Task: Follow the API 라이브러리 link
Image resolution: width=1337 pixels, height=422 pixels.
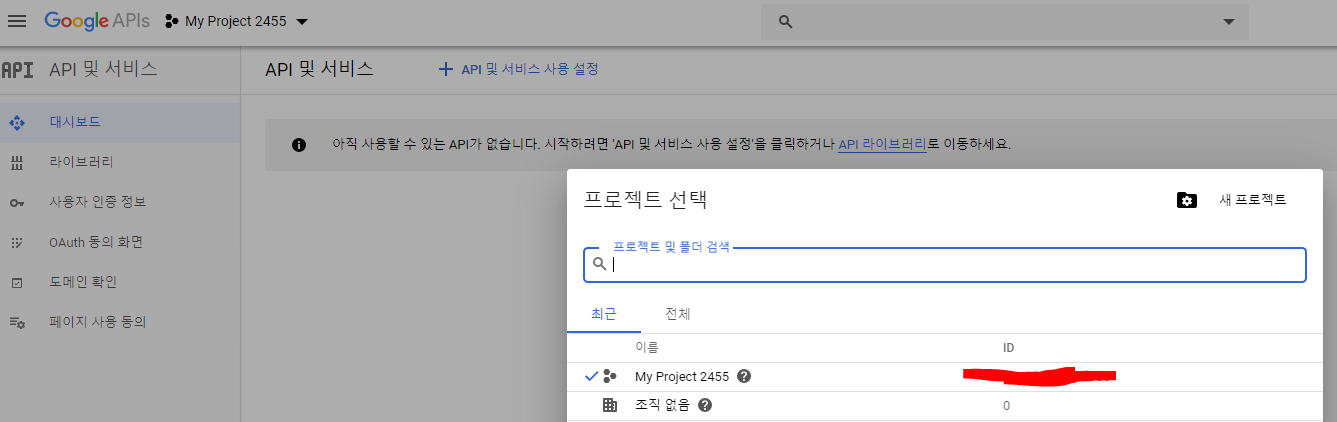Action: (882, 144)
